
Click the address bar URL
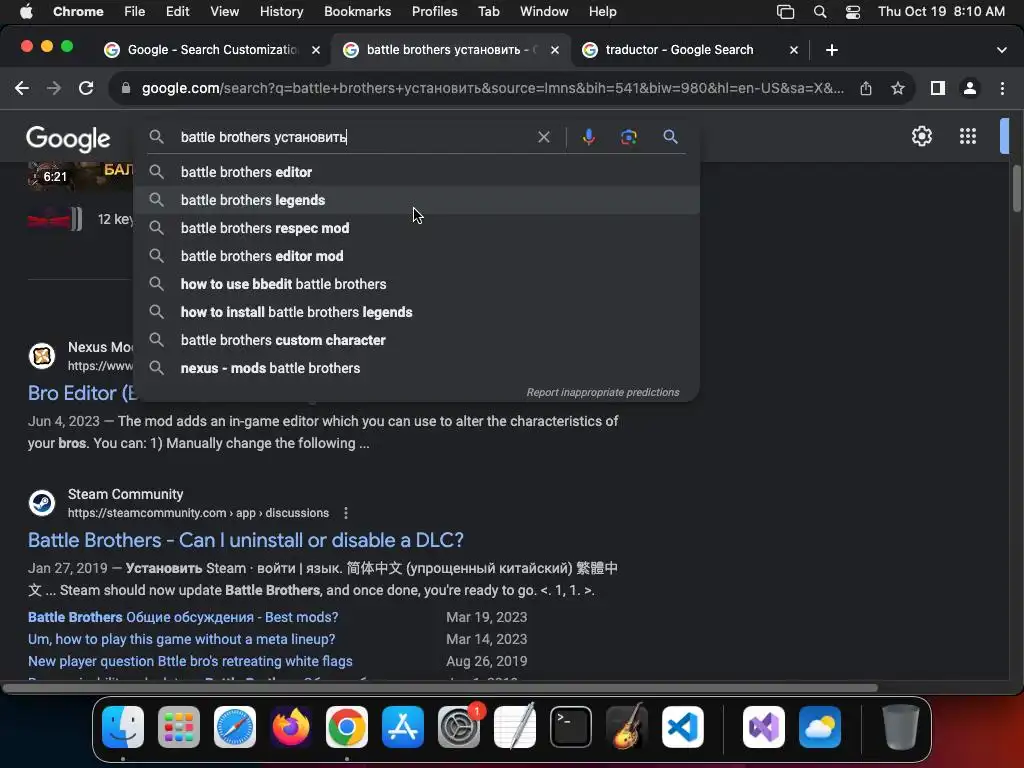point(492,88)
